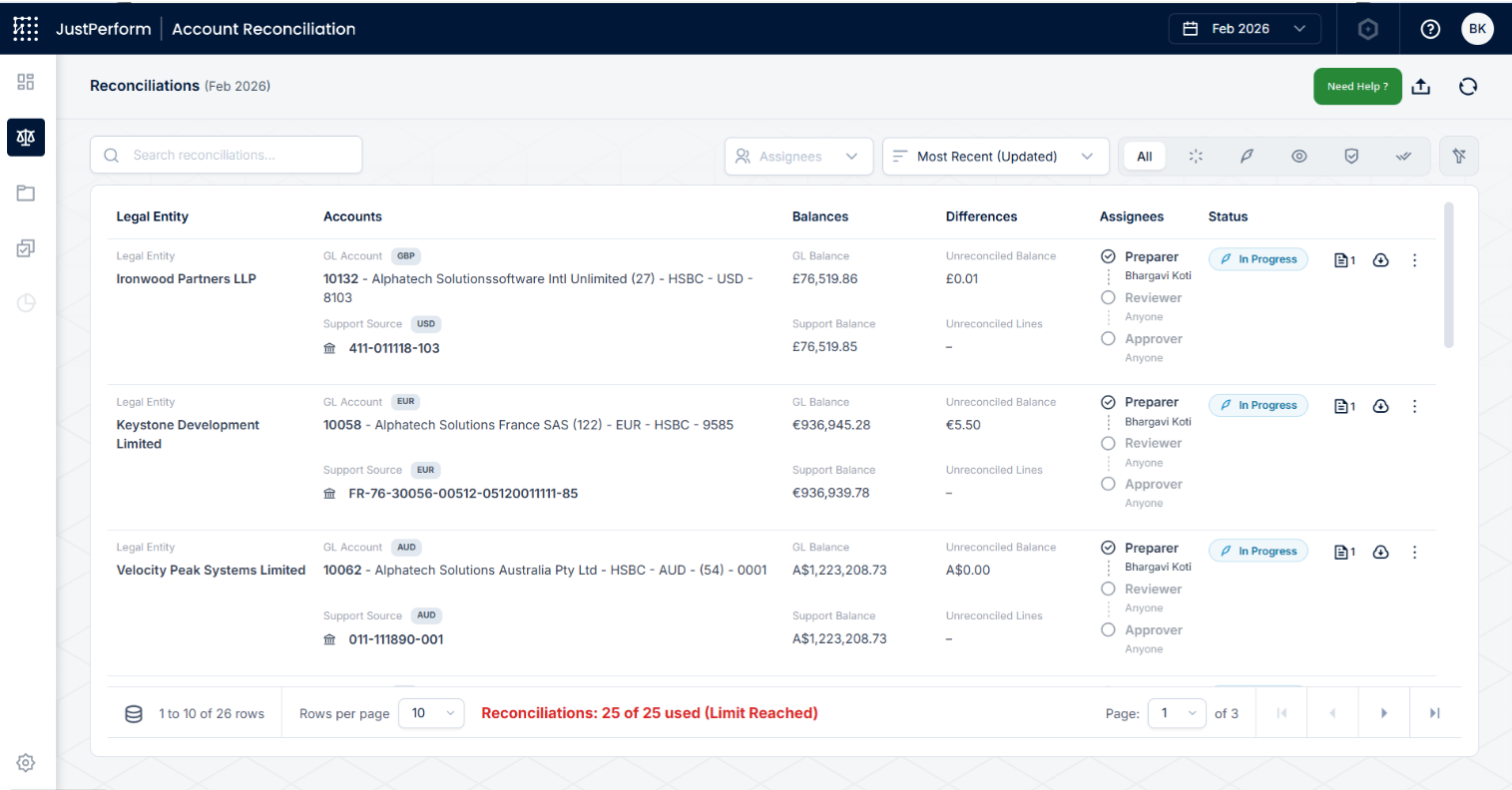
Task: Open the notes icon for Ironwood Partners LLP
Action: (x=1344, y=260)
